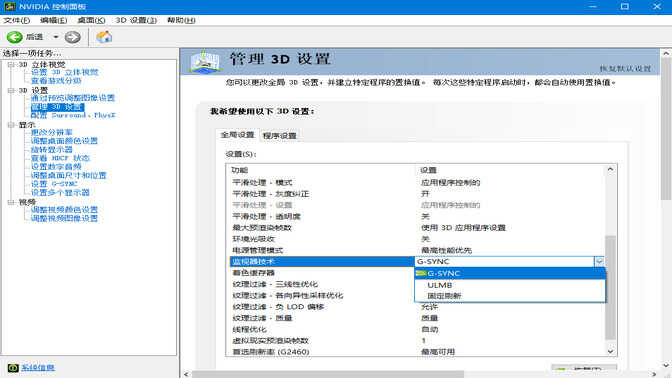Choose 固定刷新 in the dropdown list
672x378 pixels.
pyautogui.click(x=510, y=296)
